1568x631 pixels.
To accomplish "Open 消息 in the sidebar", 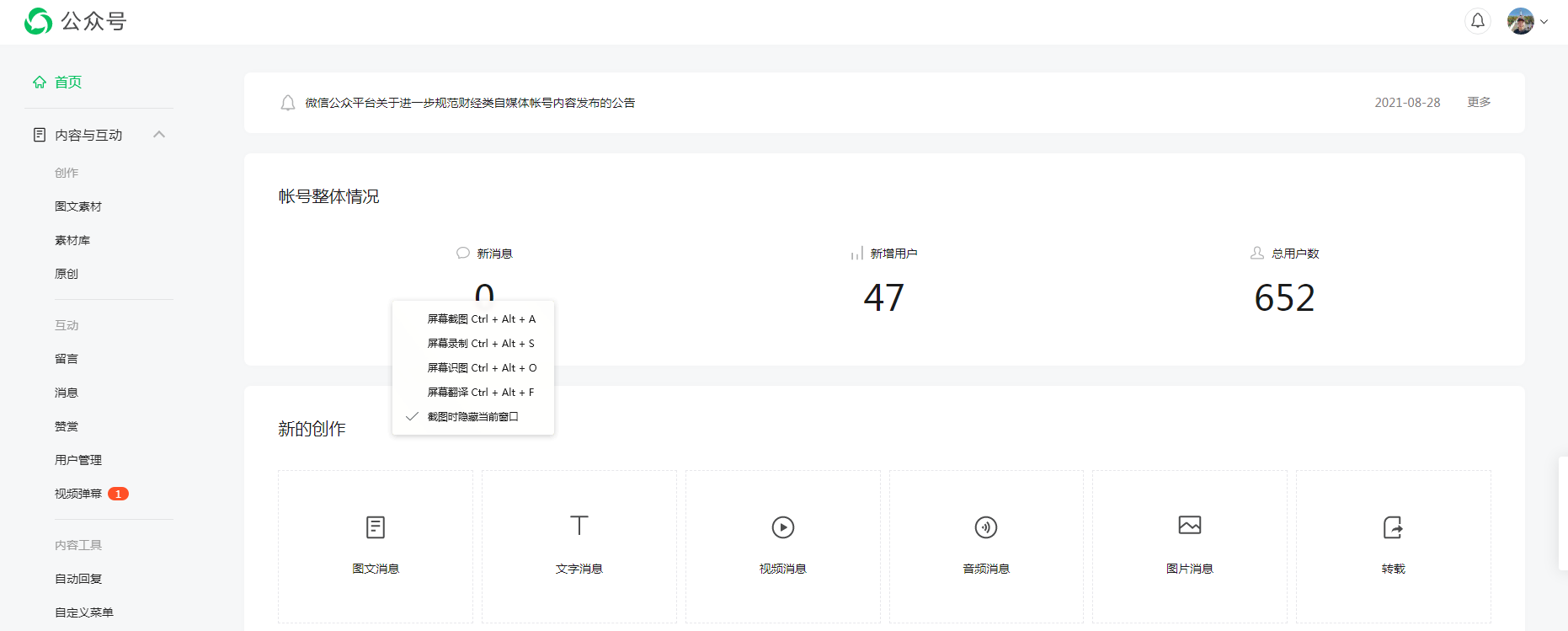I will [67, 393].
